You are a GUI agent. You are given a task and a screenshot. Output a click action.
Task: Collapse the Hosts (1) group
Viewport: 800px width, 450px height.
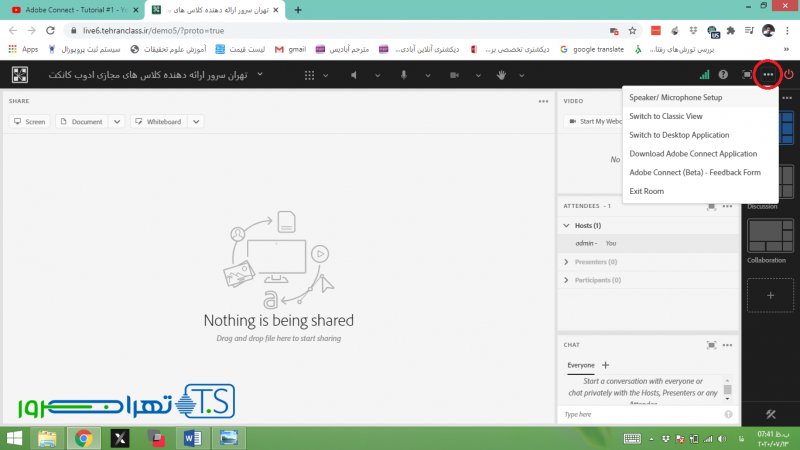pyautogui.click(x=567, y=226)
